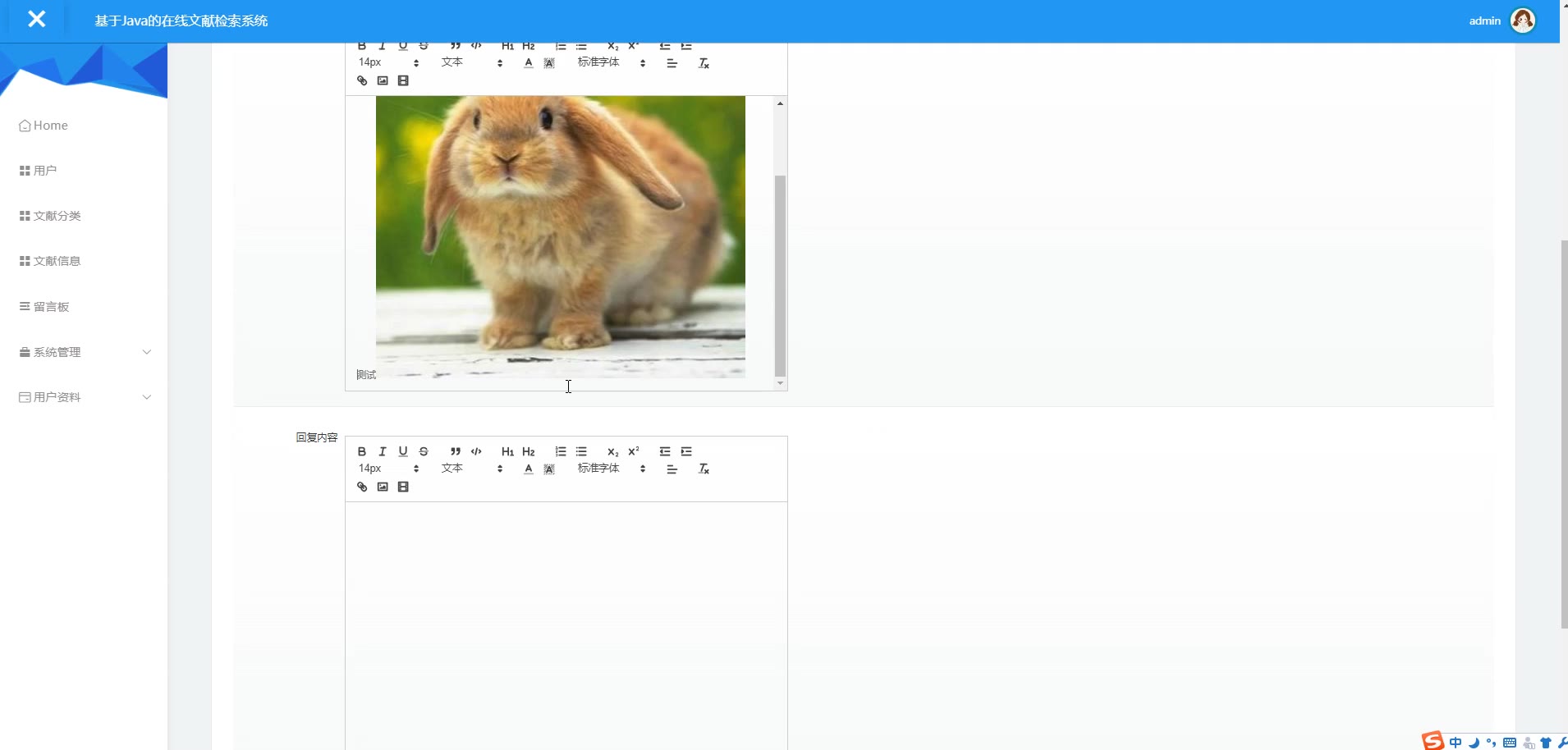
Task: Pick background color in the upper editor
Action: [x=549, y=62]
